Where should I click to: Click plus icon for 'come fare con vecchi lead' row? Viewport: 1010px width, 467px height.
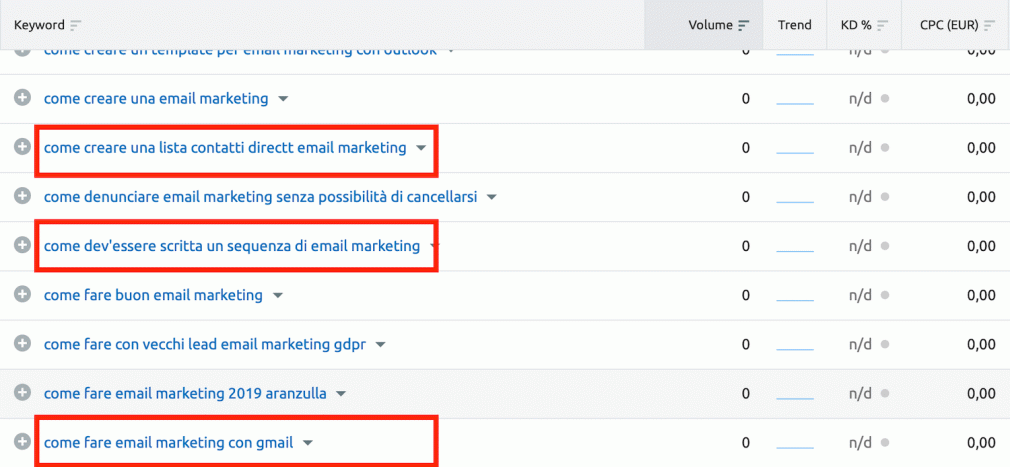click(x=23, y=344)
